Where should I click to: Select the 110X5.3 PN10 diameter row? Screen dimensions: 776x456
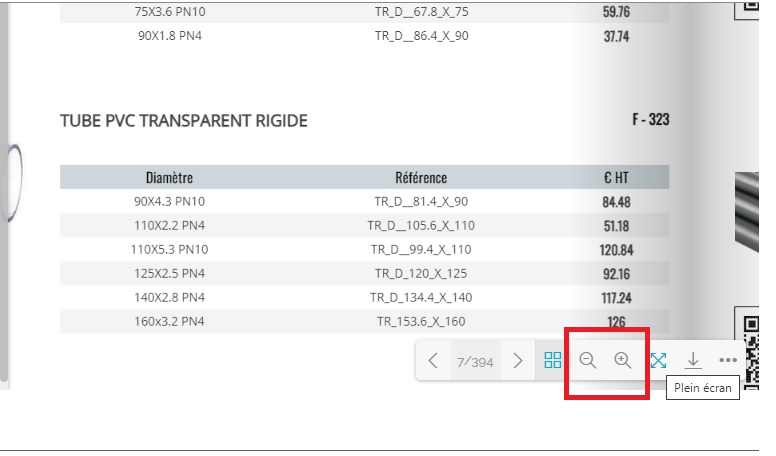pyautogui.click(x=169, y=249)
